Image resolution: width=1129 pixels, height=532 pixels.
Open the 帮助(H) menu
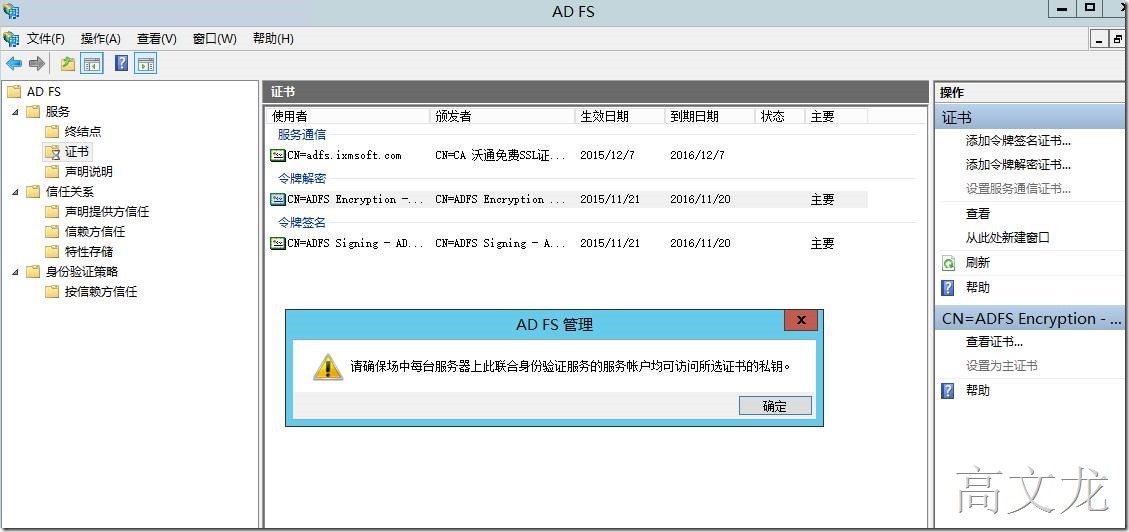[273, 39]
